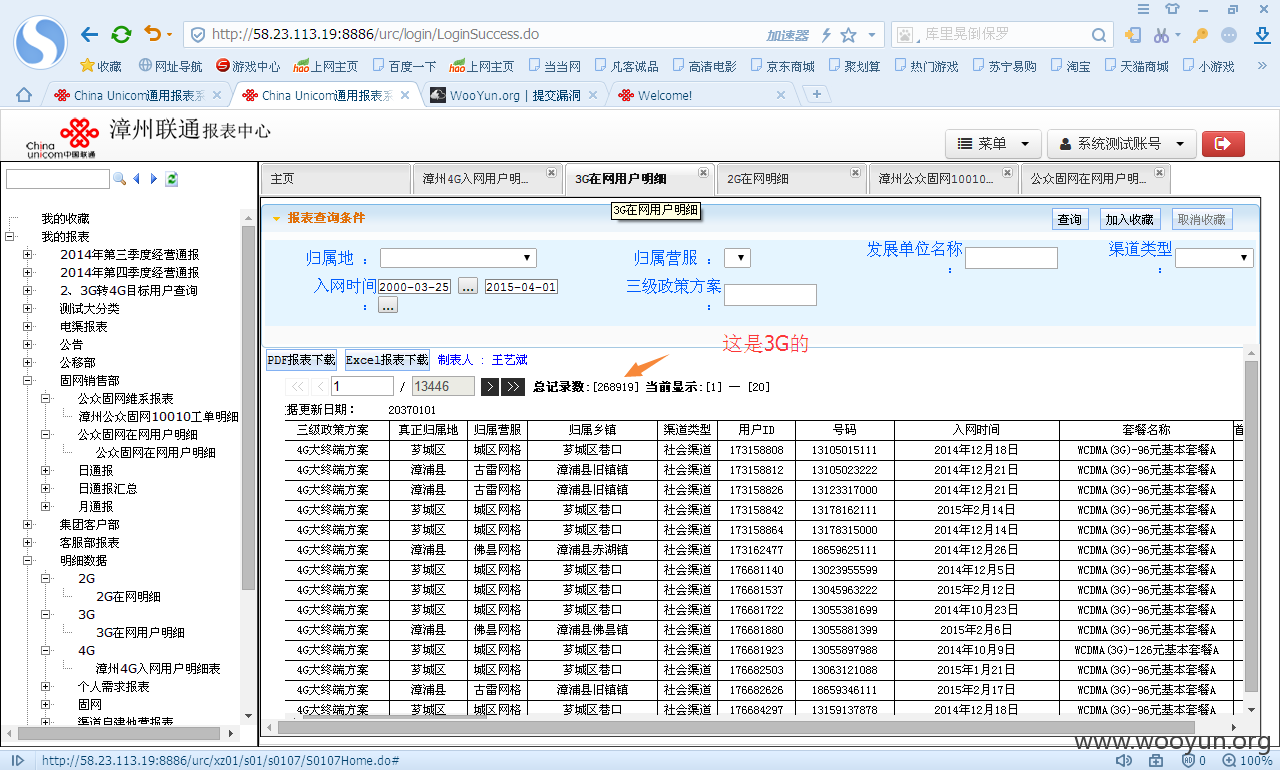Download the report via Excel报表下载
The width and height of the screenshot is (1280, 770).
pyautogui.click(x=387, y=360)
